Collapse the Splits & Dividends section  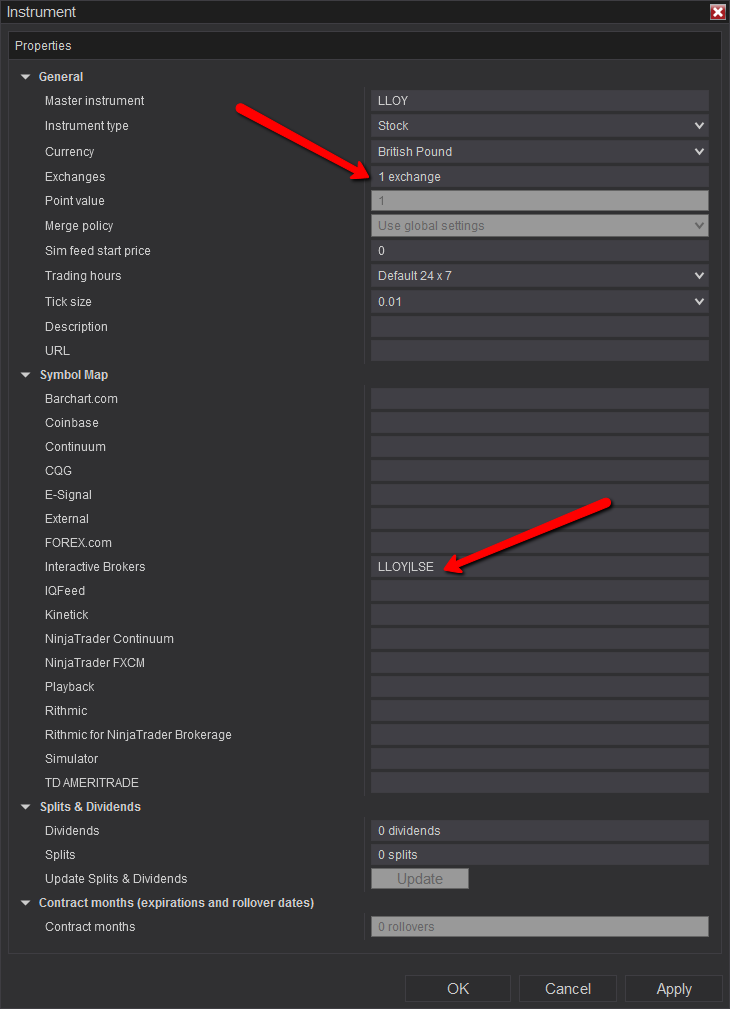pos(26,807)
